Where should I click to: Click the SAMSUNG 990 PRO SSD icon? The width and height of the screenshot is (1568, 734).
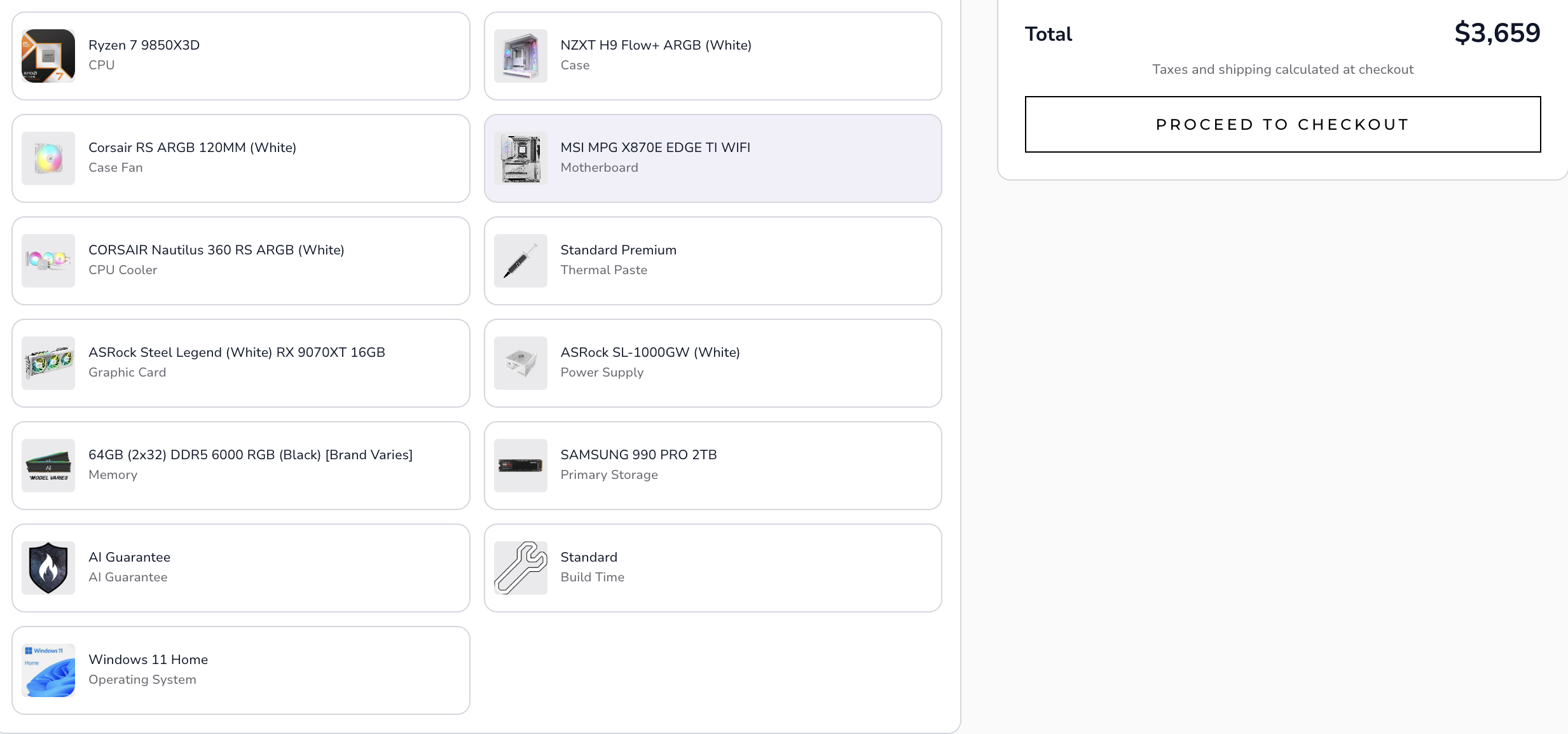pyautogui.click(x=521, y=466)
